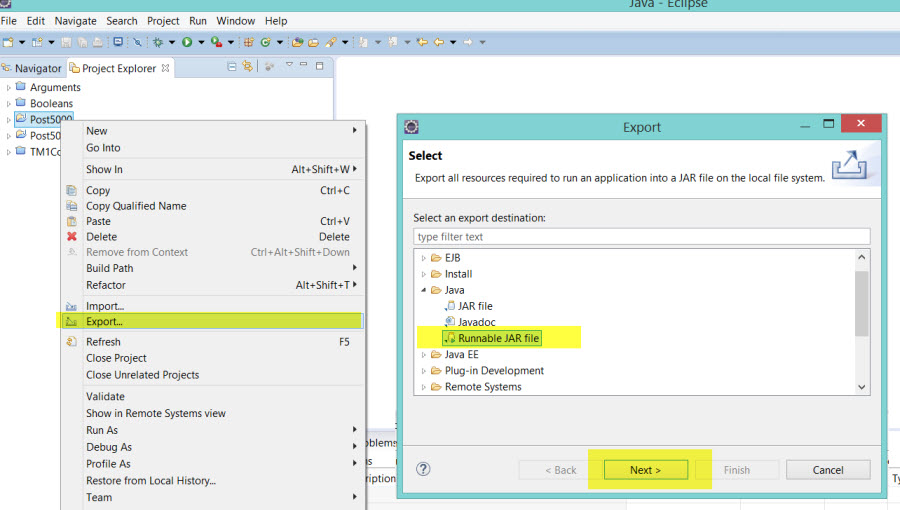Toggle Link with Editor in Project Explorer

[x=247, y=67]
